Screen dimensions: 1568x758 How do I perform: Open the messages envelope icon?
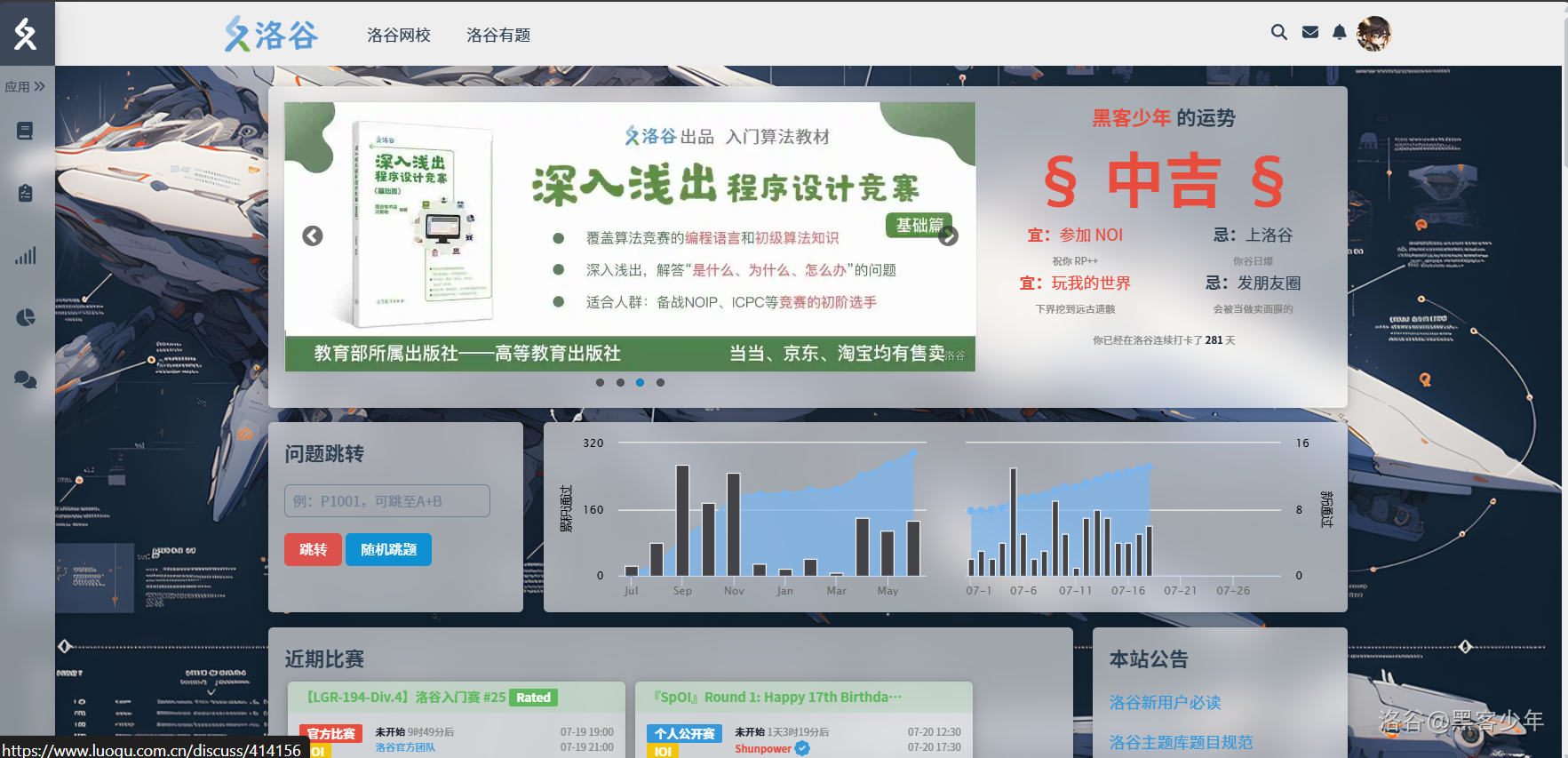1309,33
